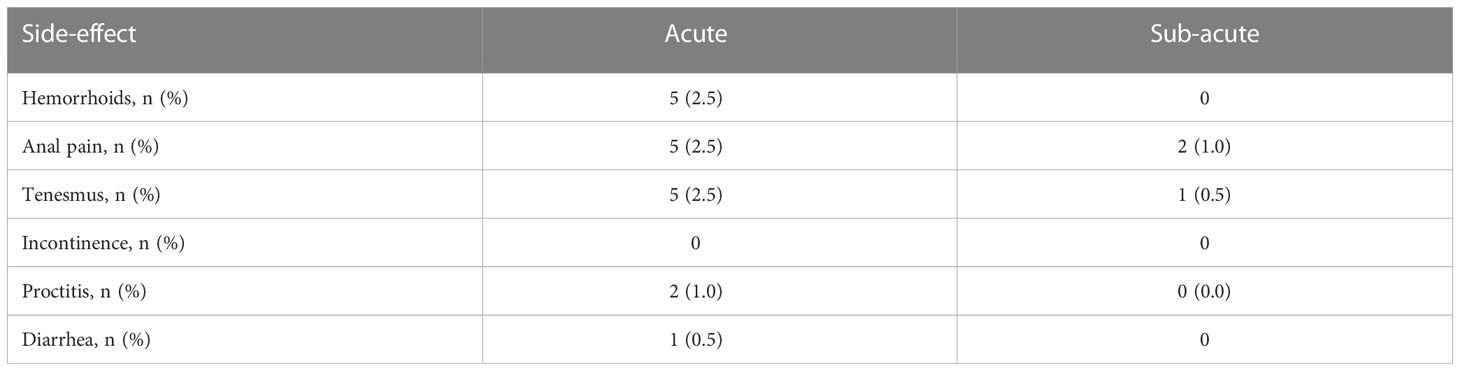Click the Proctitis row label
1460x371 pixels.
click(x=85, y=291)
